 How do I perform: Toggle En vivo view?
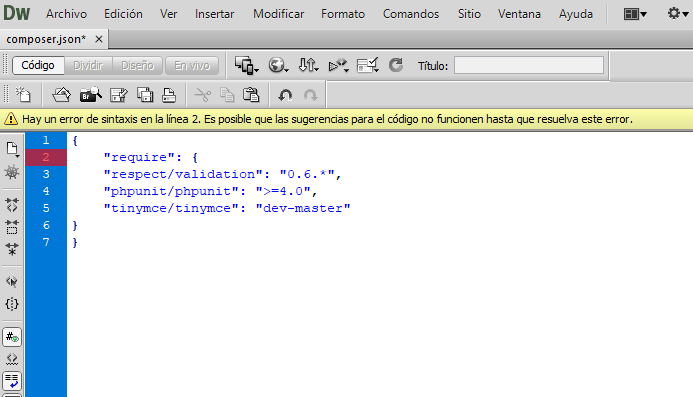click(192, 65)
